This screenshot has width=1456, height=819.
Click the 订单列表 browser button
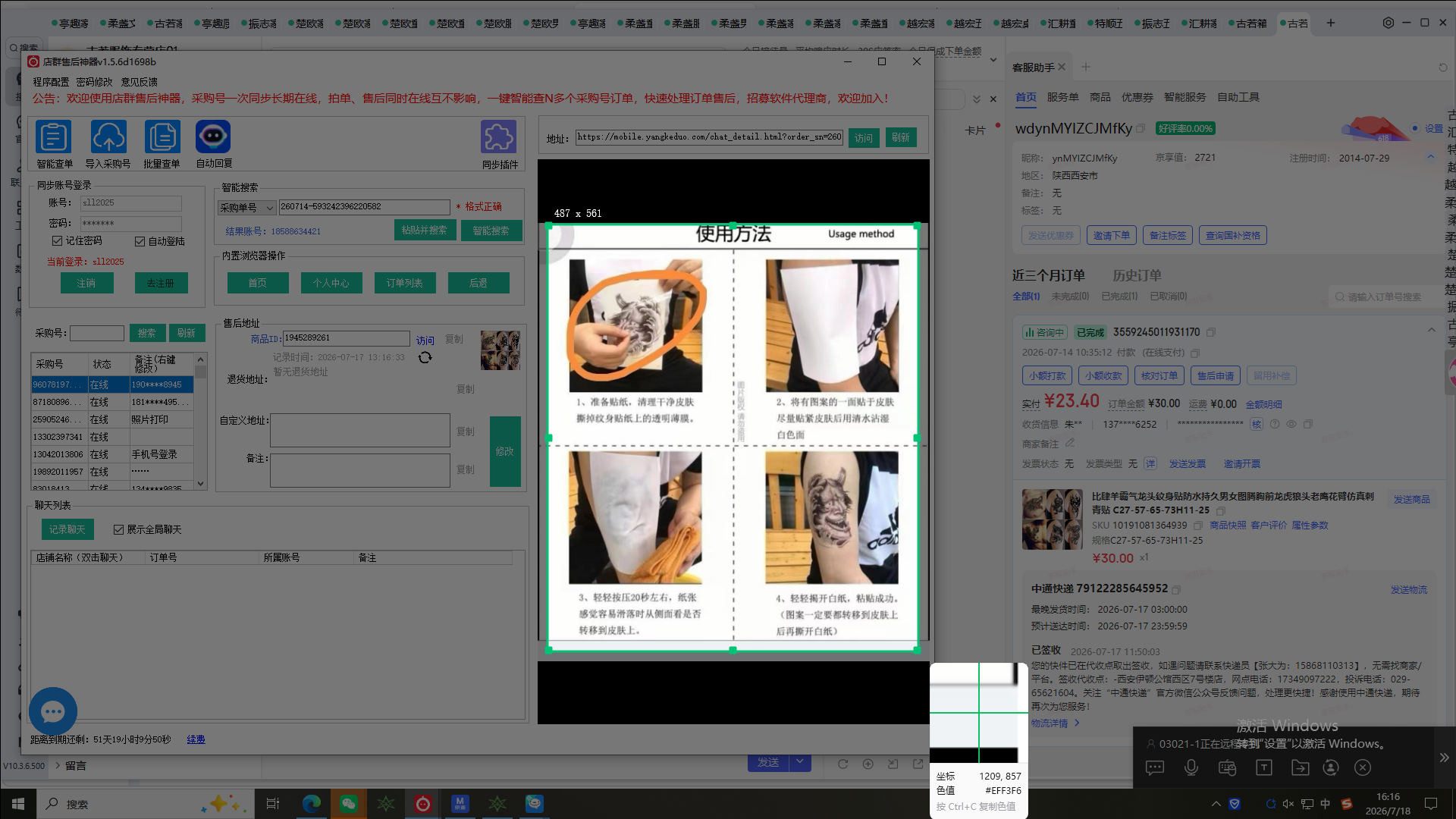click(405, 283)
